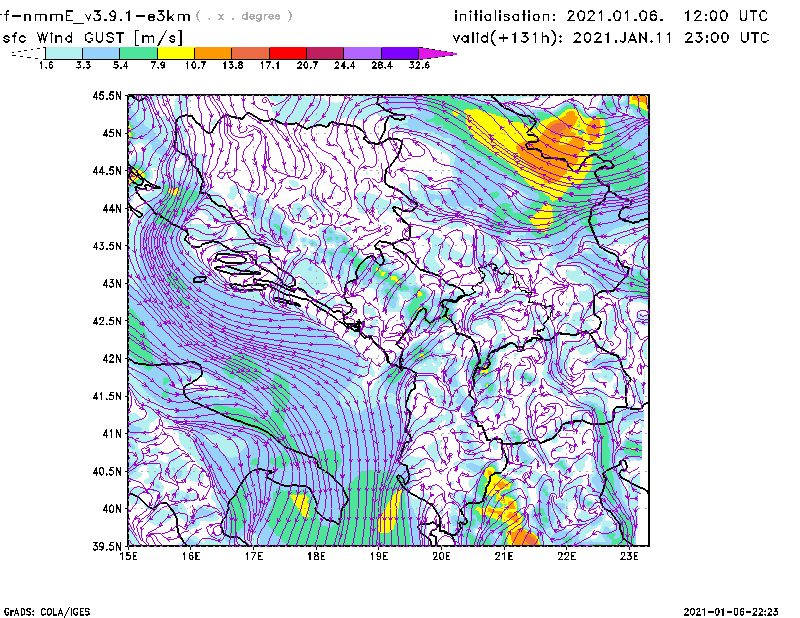Select the violet 28.4–32.6 legend swatch
The width and height of the screenshot is (800, 618).
(400, 53)
